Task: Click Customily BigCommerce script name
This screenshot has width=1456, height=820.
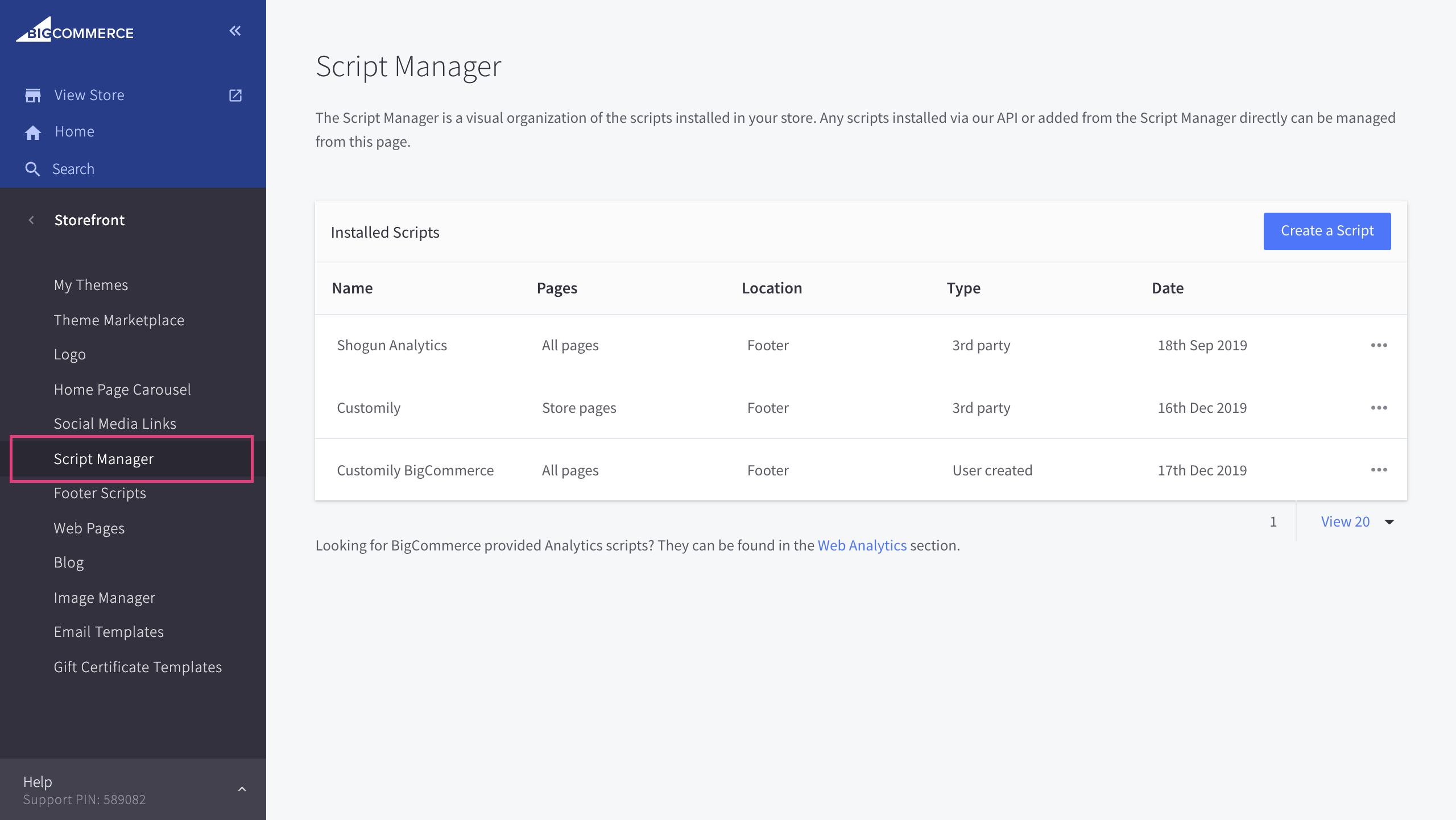Action: coord(415,470)
